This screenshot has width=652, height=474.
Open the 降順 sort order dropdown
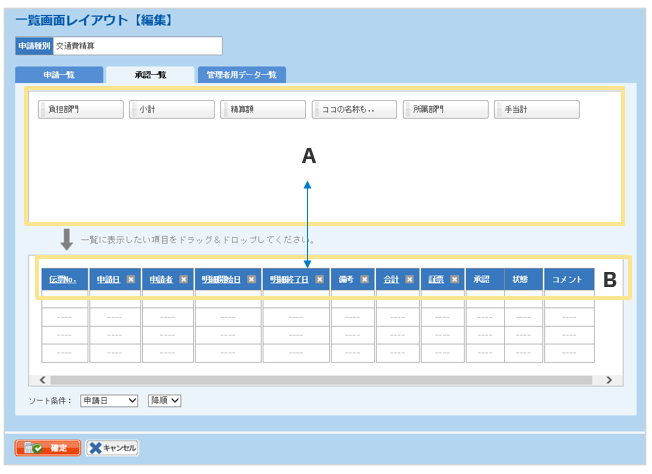tap(164, 400)
